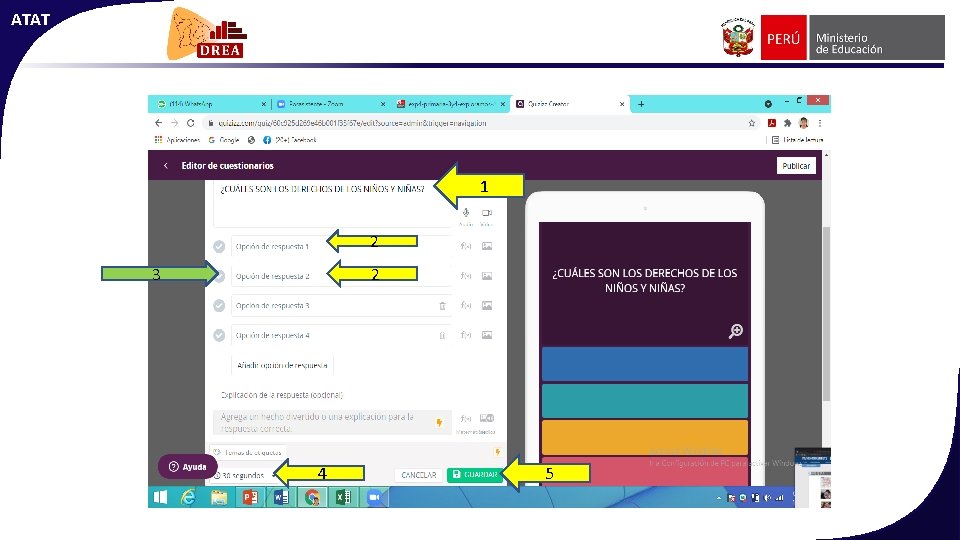Open the Lista de lectura panel
Screen dimensions: 960x540
click(x=797, y=140)
